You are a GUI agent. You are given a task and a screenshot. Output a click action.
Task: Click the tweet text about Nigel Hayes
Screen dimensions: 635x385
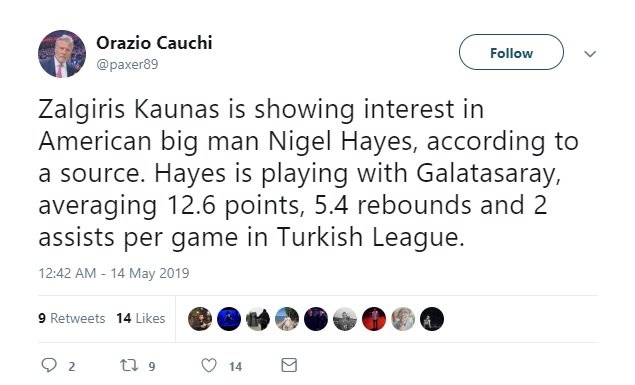coord(308,173)
